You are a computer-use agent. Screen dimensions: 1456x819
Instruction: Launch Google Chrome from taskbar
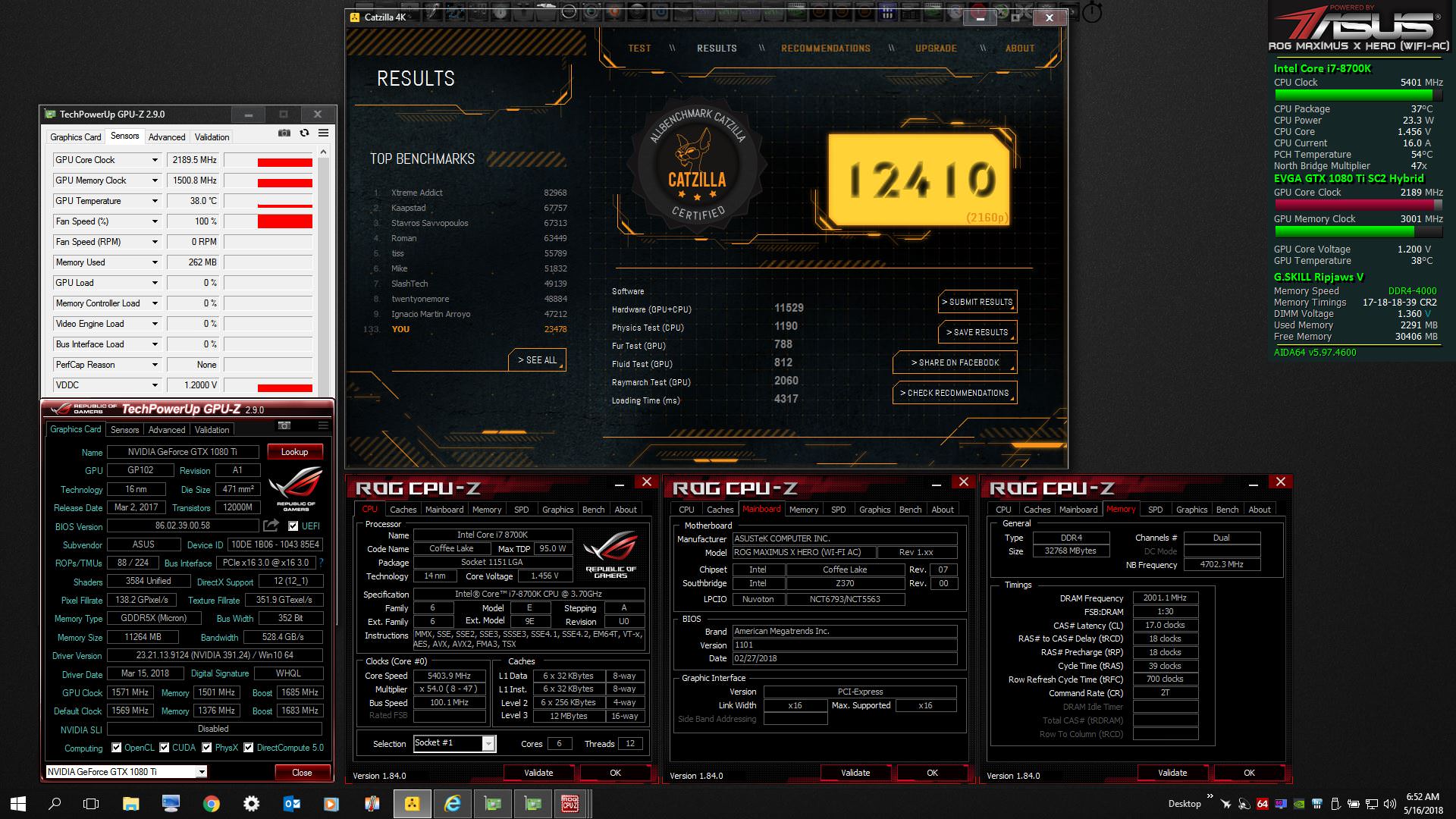click(x=212, y=804)
